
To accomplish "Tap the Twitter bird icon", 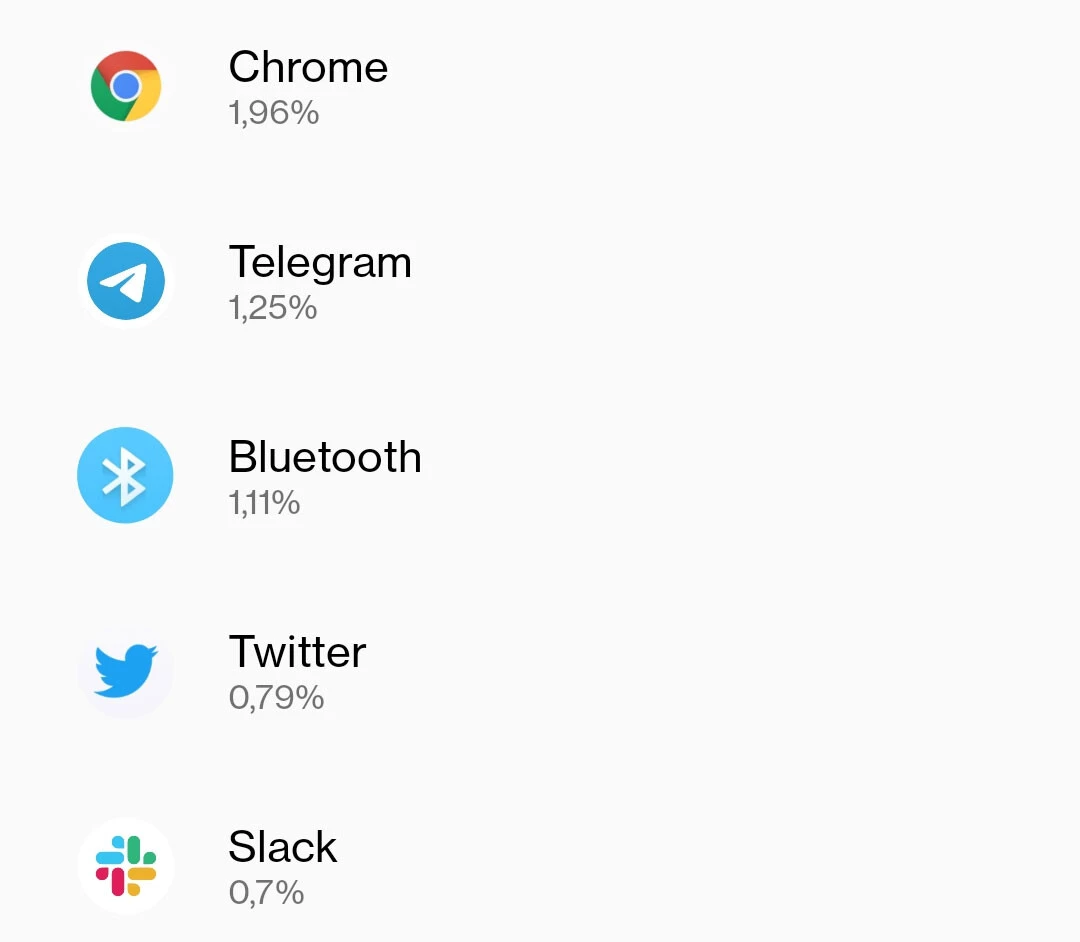I will [125, 671].
